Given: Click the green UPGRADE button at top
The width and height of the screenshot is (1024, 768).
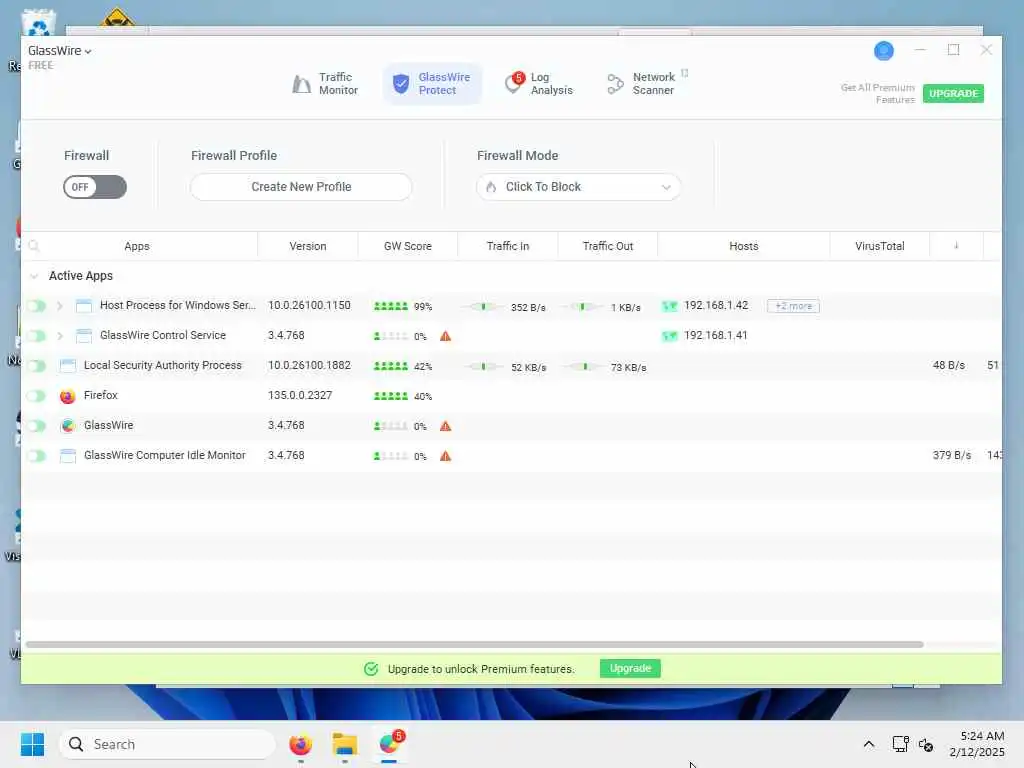Looking at the screenshot, I should (x=953, y=93).
